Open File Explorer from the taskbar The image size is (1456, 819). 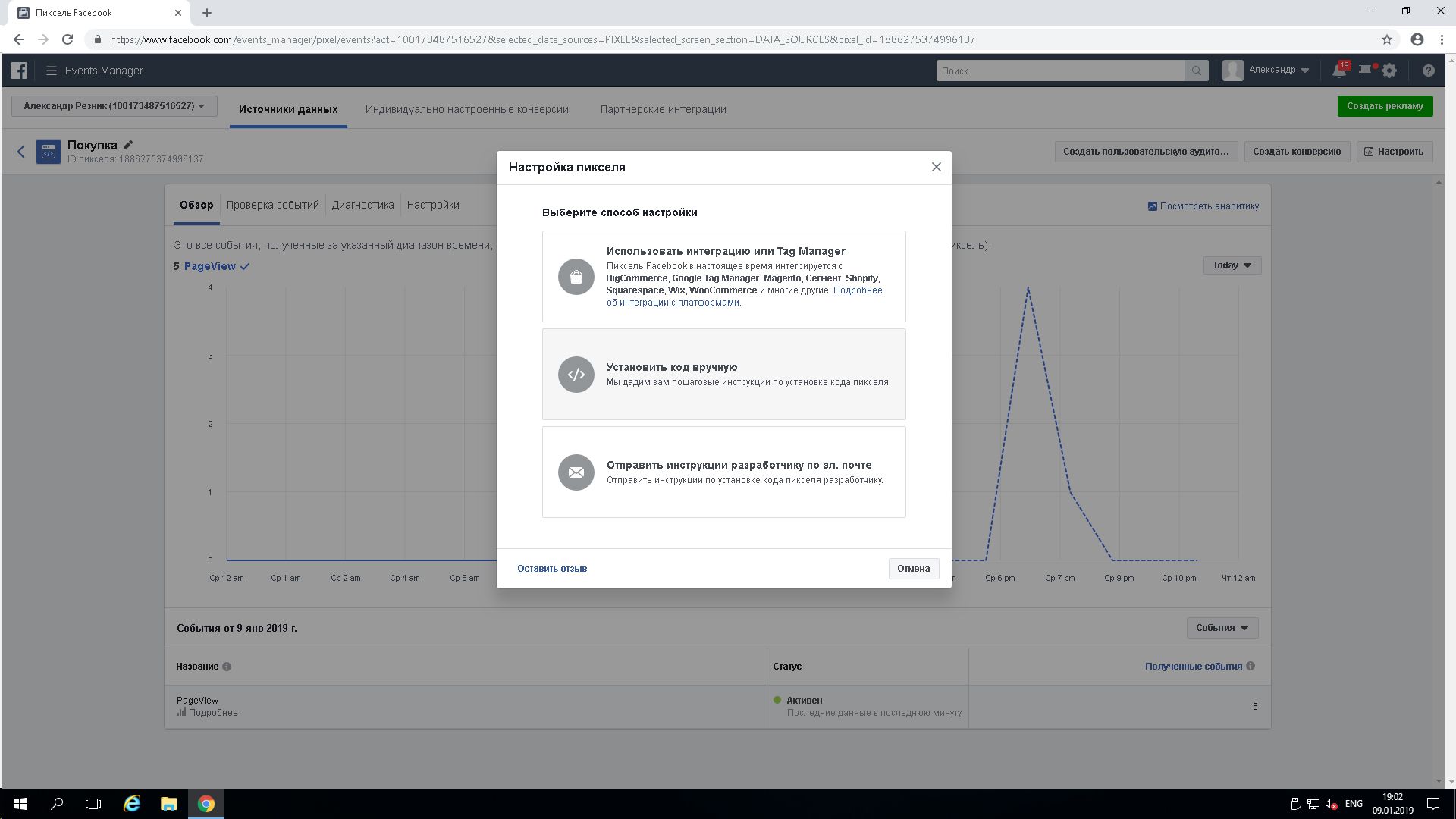[x=168, y=804]
